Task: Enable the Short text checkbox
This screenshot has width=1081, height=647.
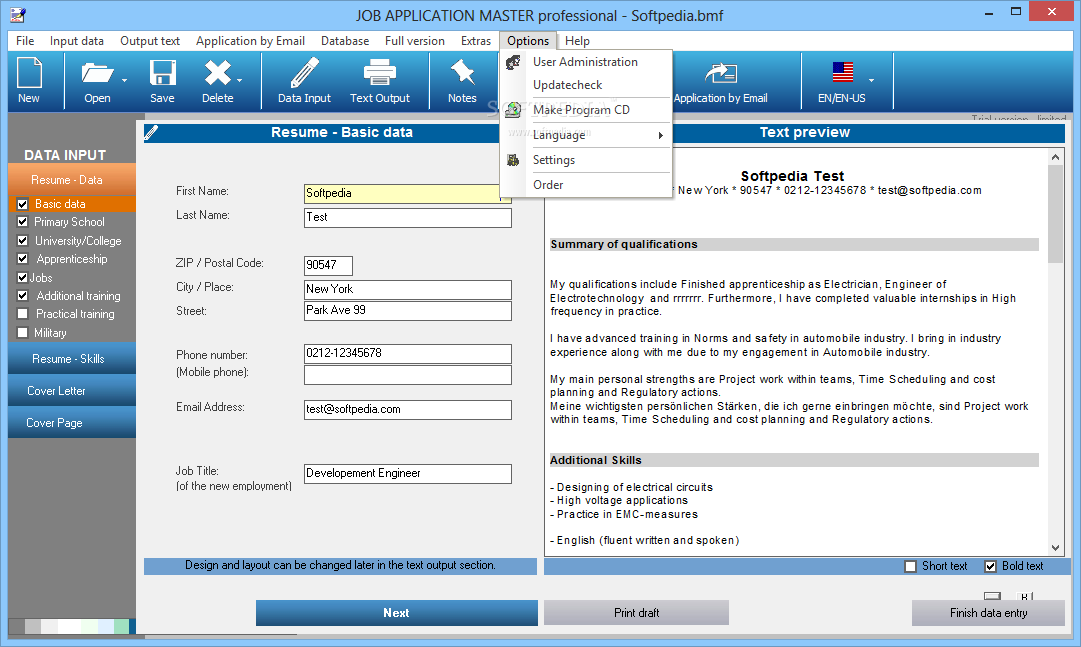Action: tap(911, 566)
